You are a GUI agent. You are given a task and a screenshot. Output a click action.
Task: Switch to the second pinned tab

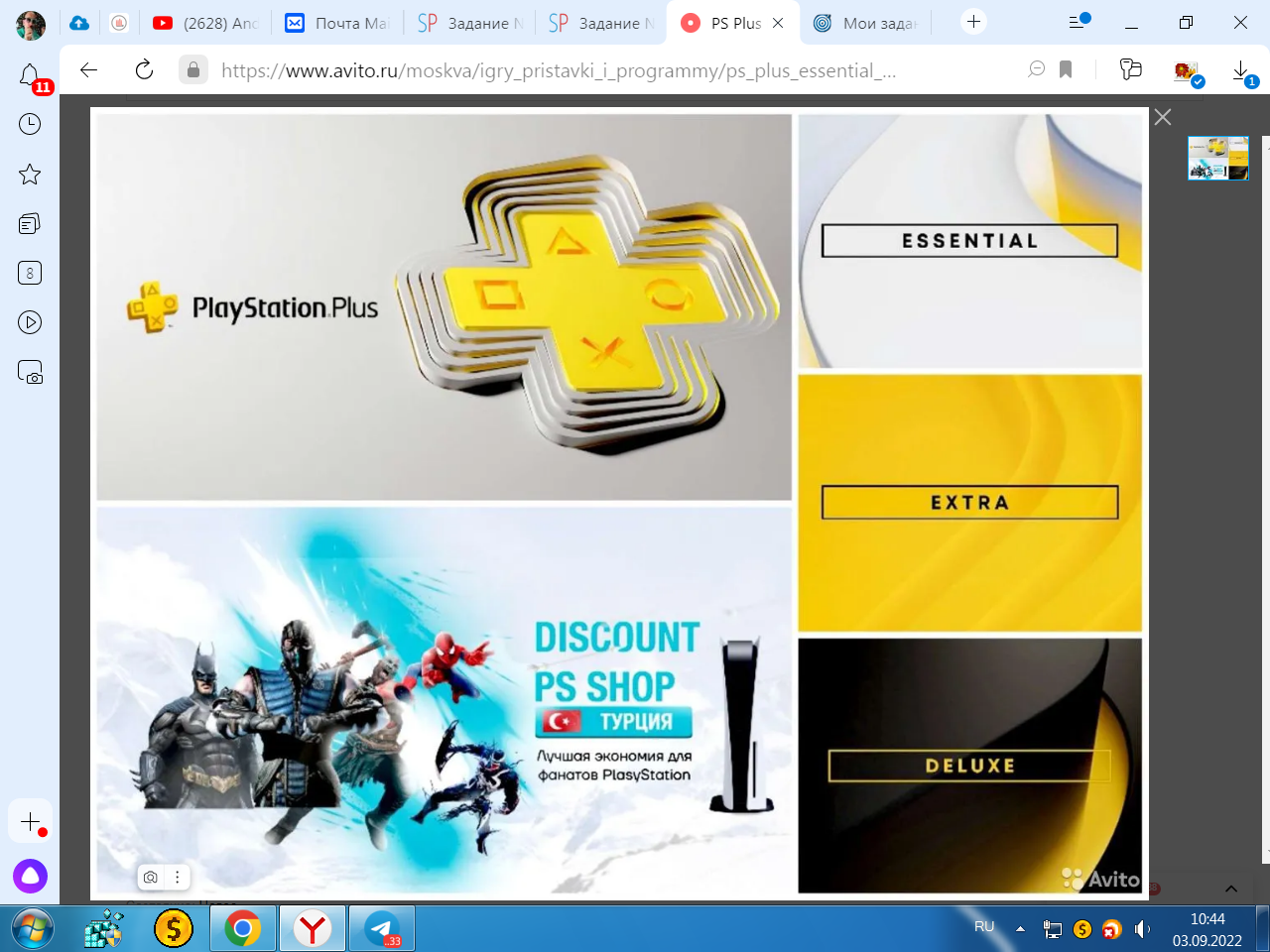(x=119, y=23)
